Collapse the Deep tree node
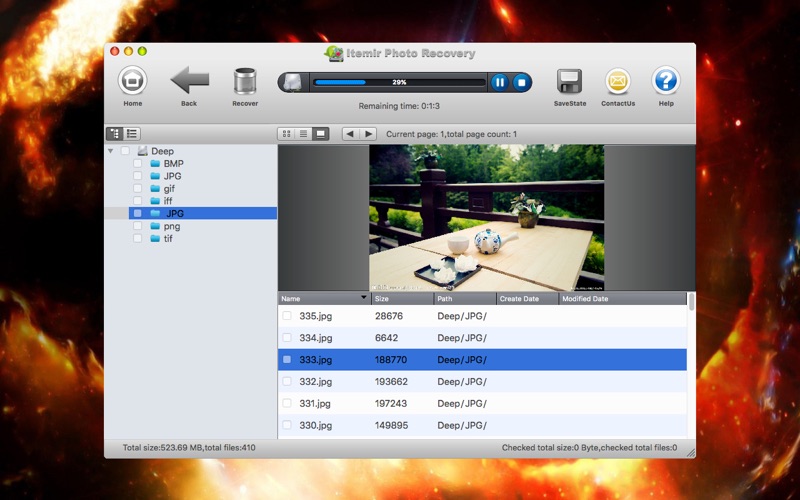The width and height of the screenshot is (800, 500). [x=111, y=151]
